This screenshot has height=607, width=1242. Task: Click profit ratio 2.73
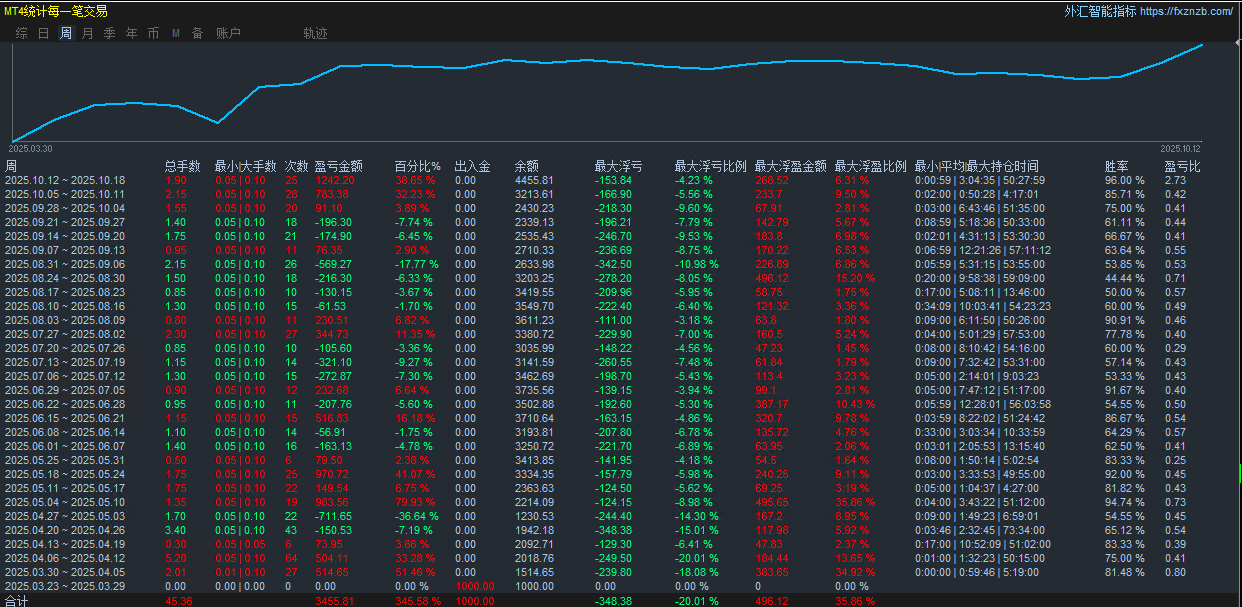pyautogui.click(x=1175, y=180)
